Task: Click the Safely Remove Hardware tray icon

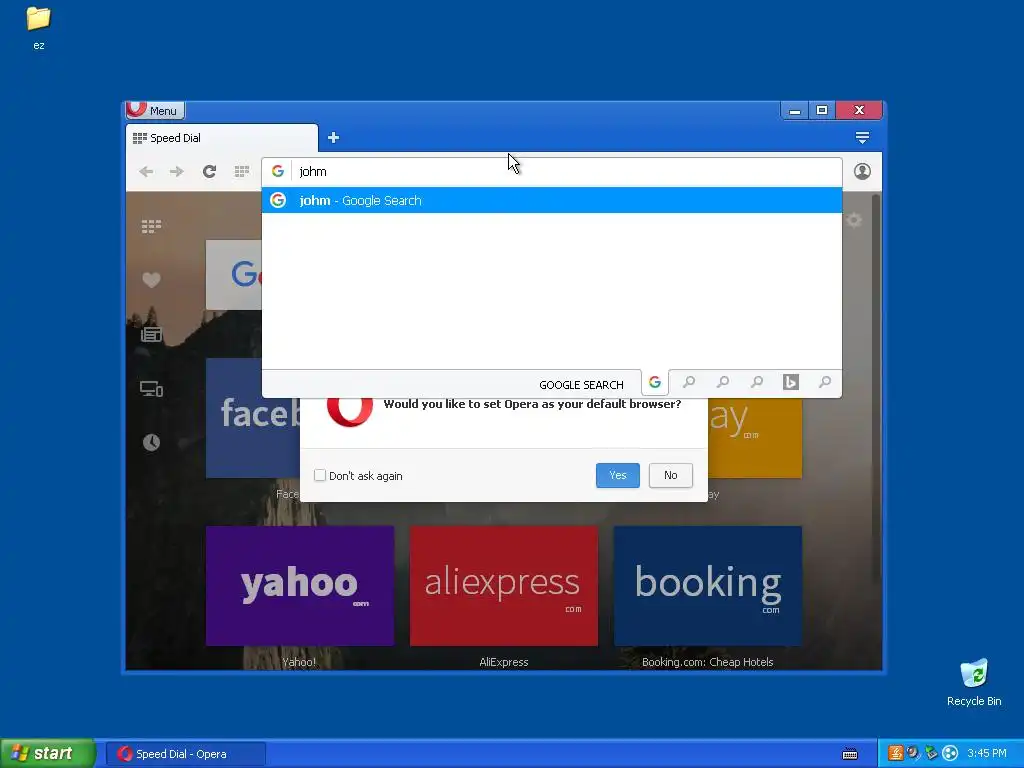Action: point(931,753)
